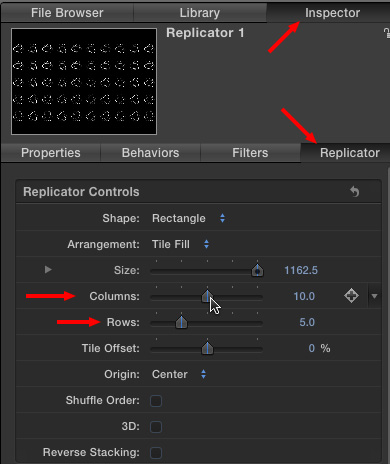Image resolution: width=390 pixels, height=464 pixels.
Task: Switch to the Library tab
Action: pos(200,13)
